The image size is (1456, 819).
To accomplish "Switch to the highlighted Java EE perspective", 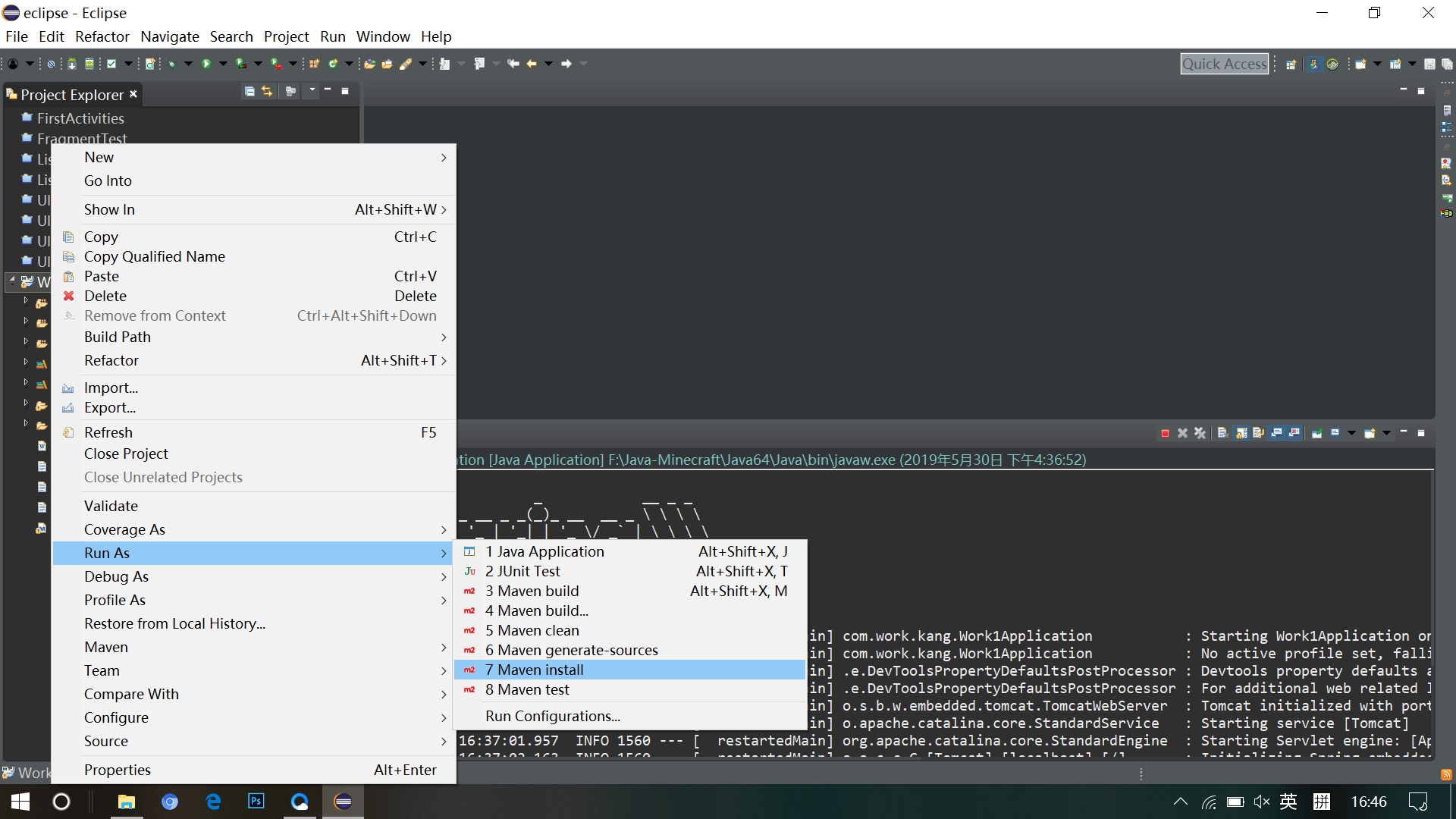I will 1314,64.
